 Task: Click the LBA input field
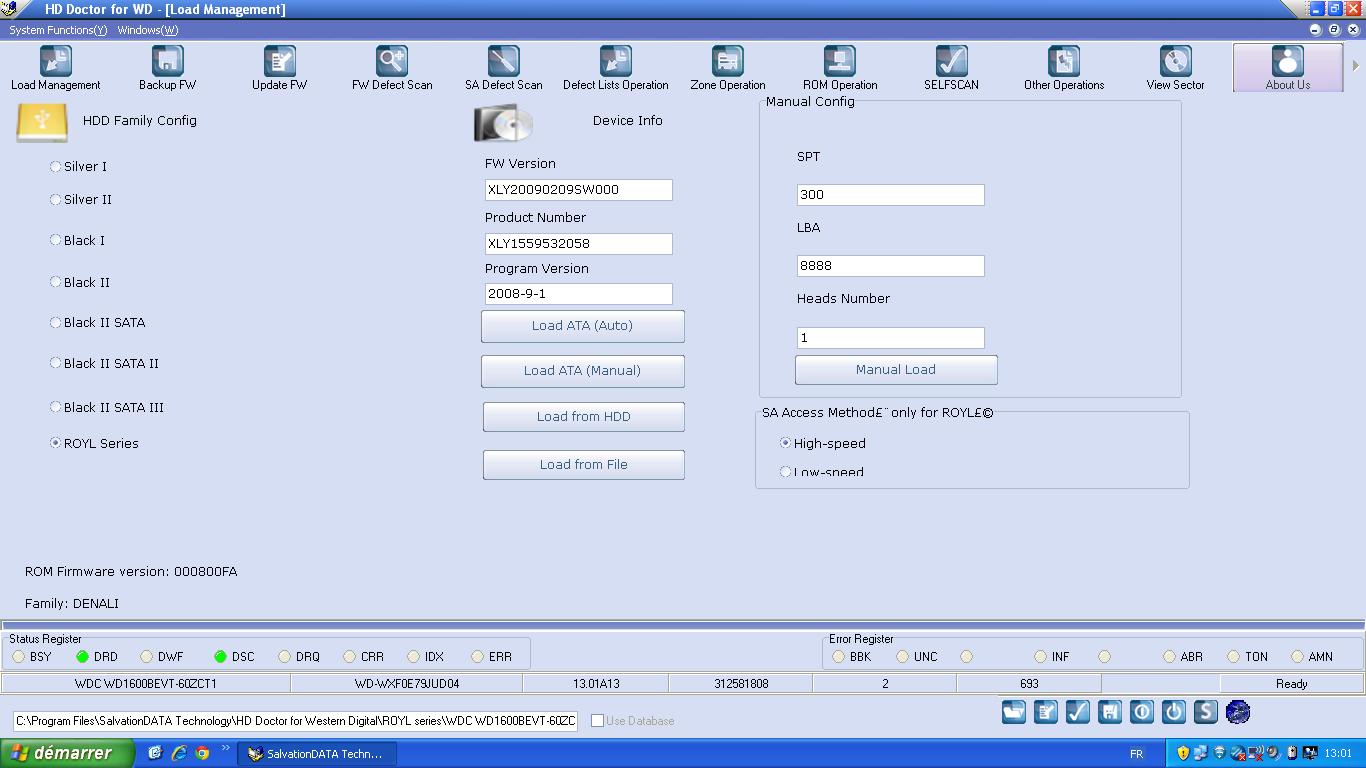click(x=891, y=266)
